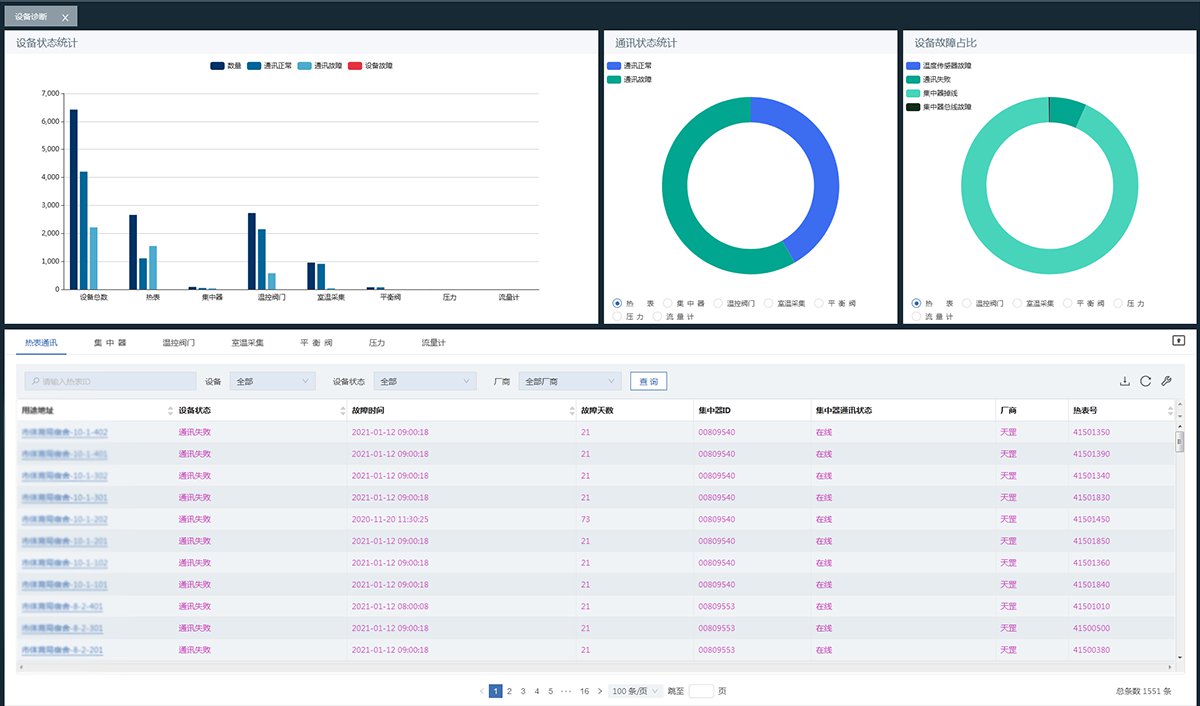Go to next page arrow in pagination
The height and width of the screenshot is (706, 1200).
pyautogui.click(x=599, y=691)
